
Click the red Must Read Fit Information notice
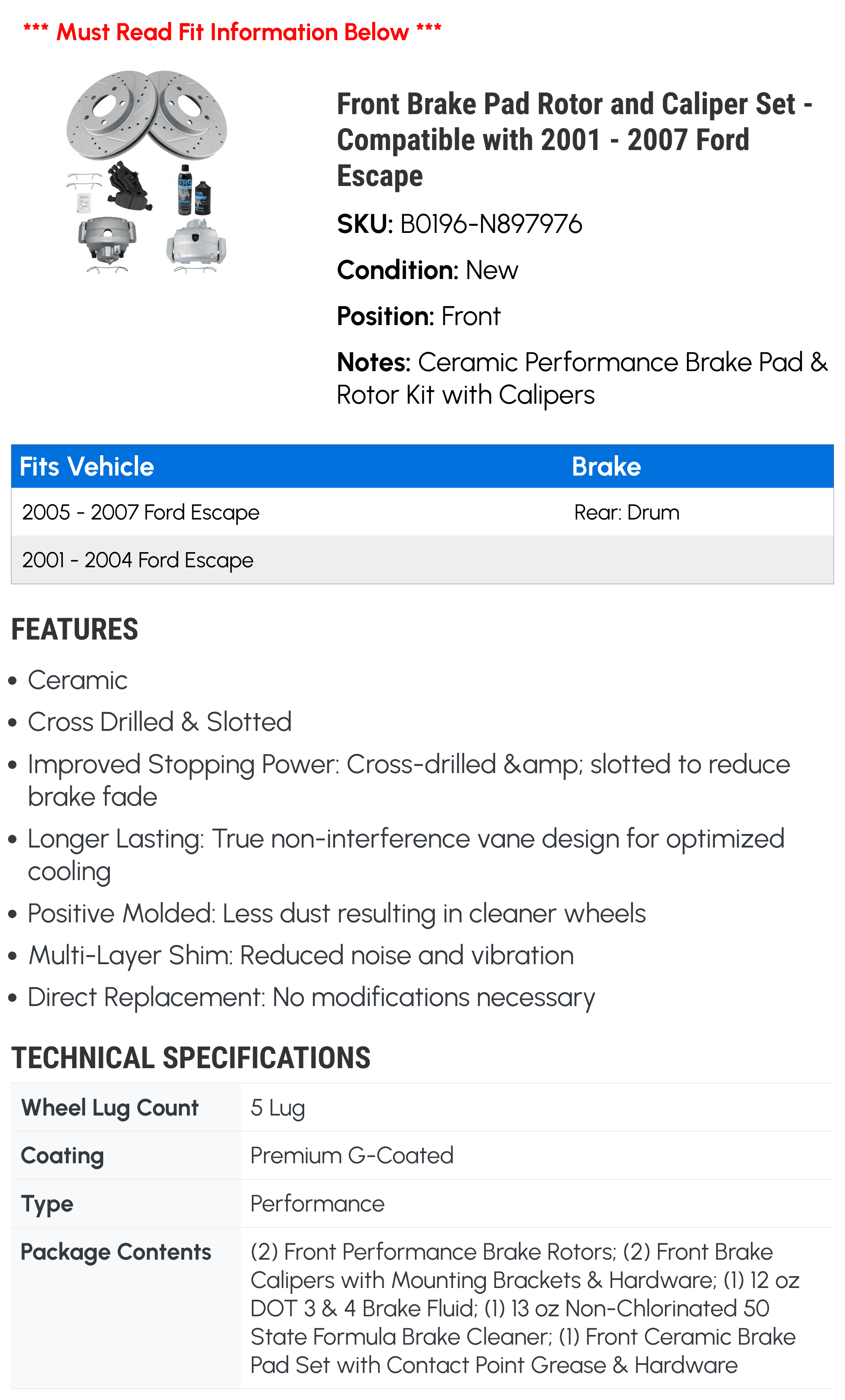click(232, 32)
